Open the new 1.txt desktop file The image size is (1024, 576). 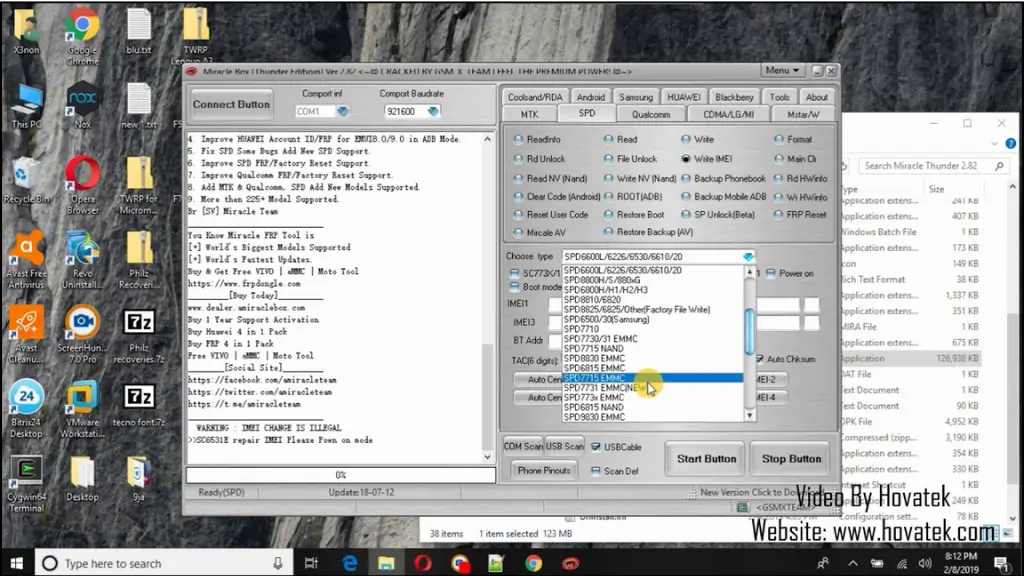point(138,106)
